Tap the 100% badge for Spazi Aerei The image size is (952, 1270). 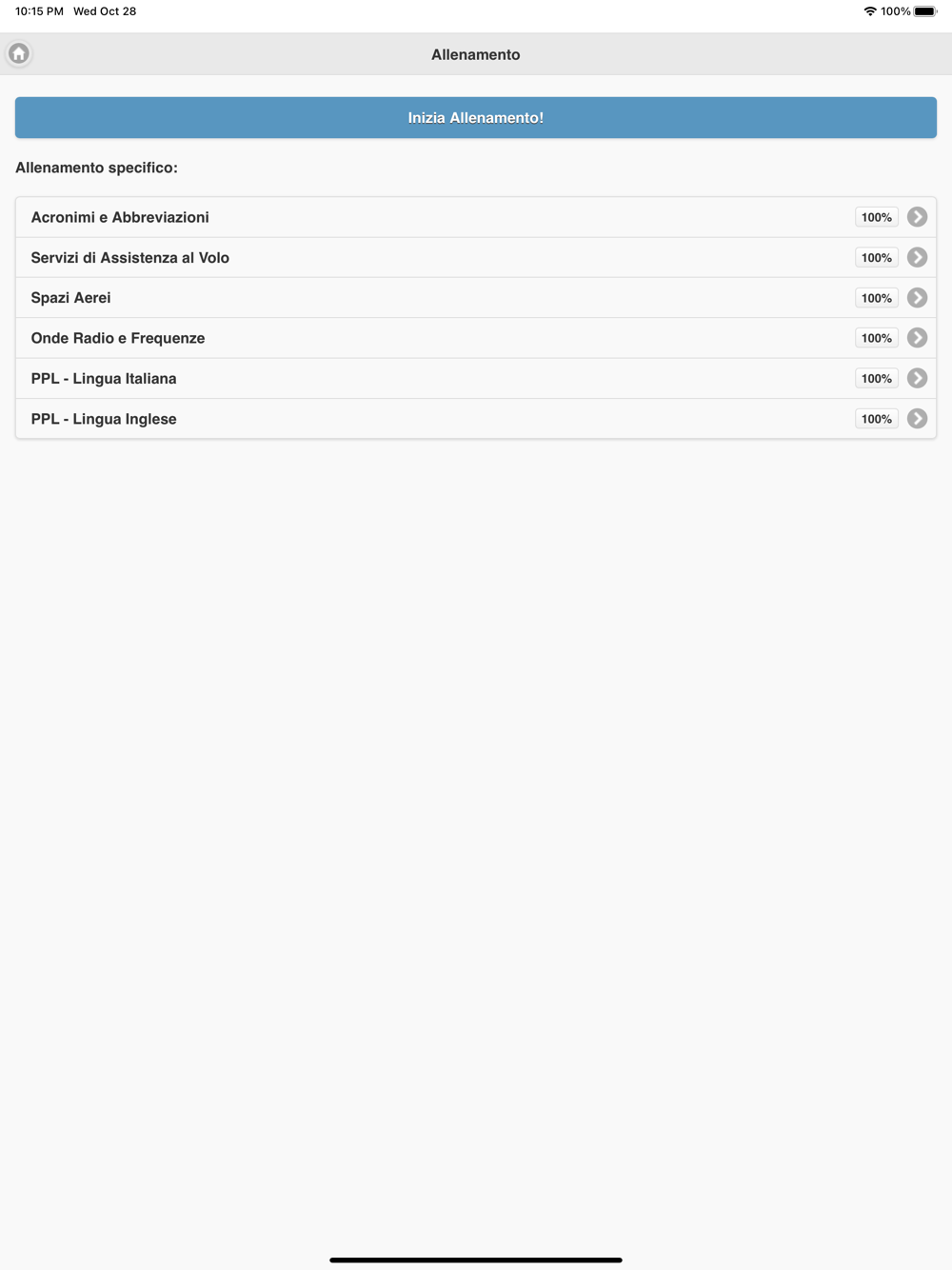(877, 298)
